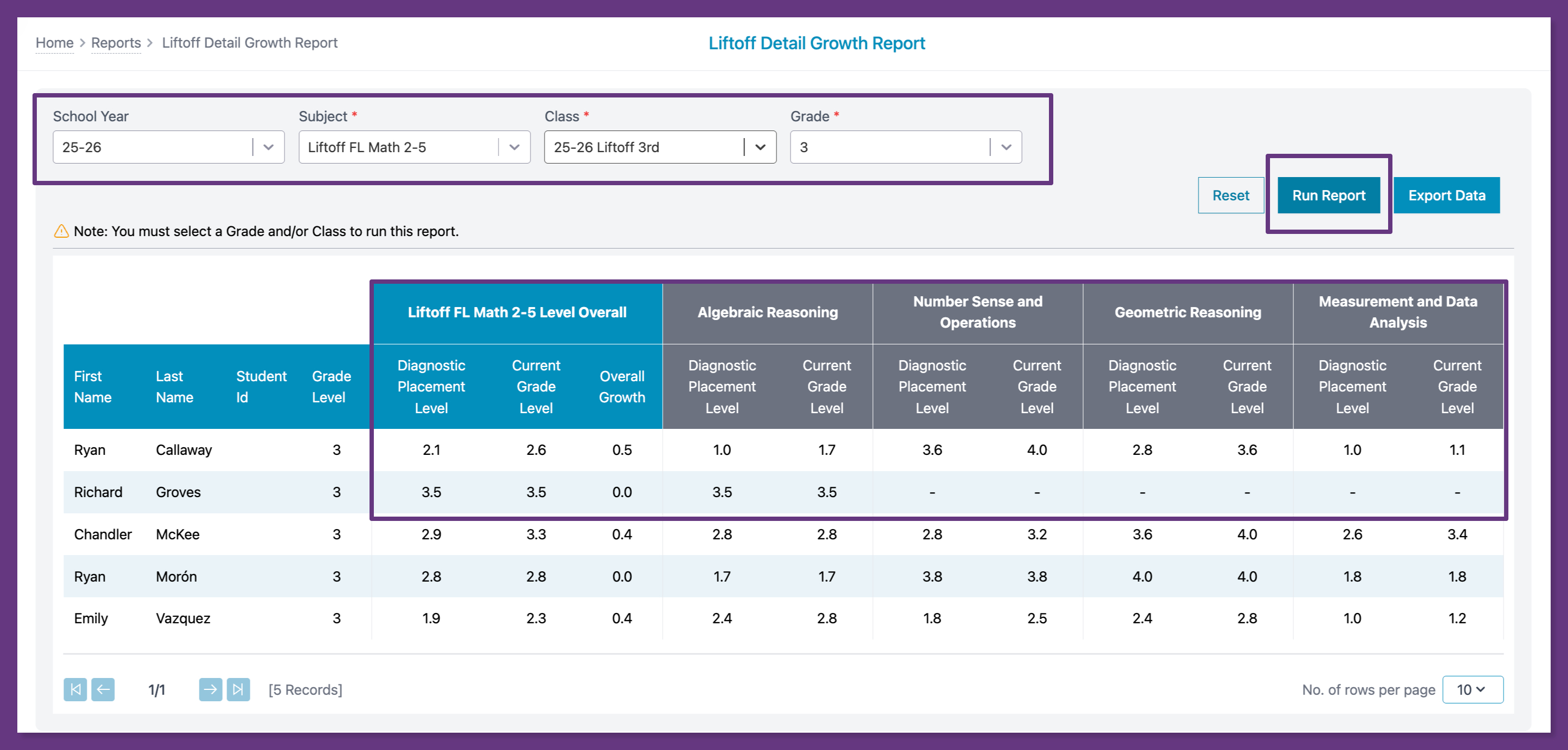Click the next page arrow icon
1568x750 pixels.
(210, 689)
